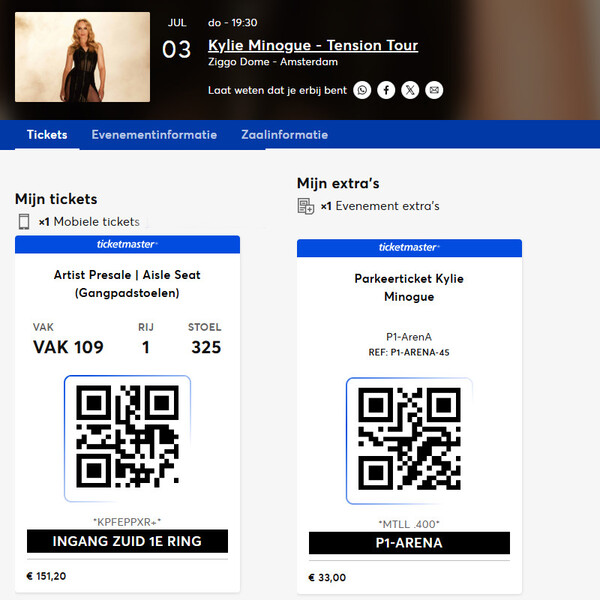Select the Artist Presale Aisle Seat title

(x=127, y=284)
